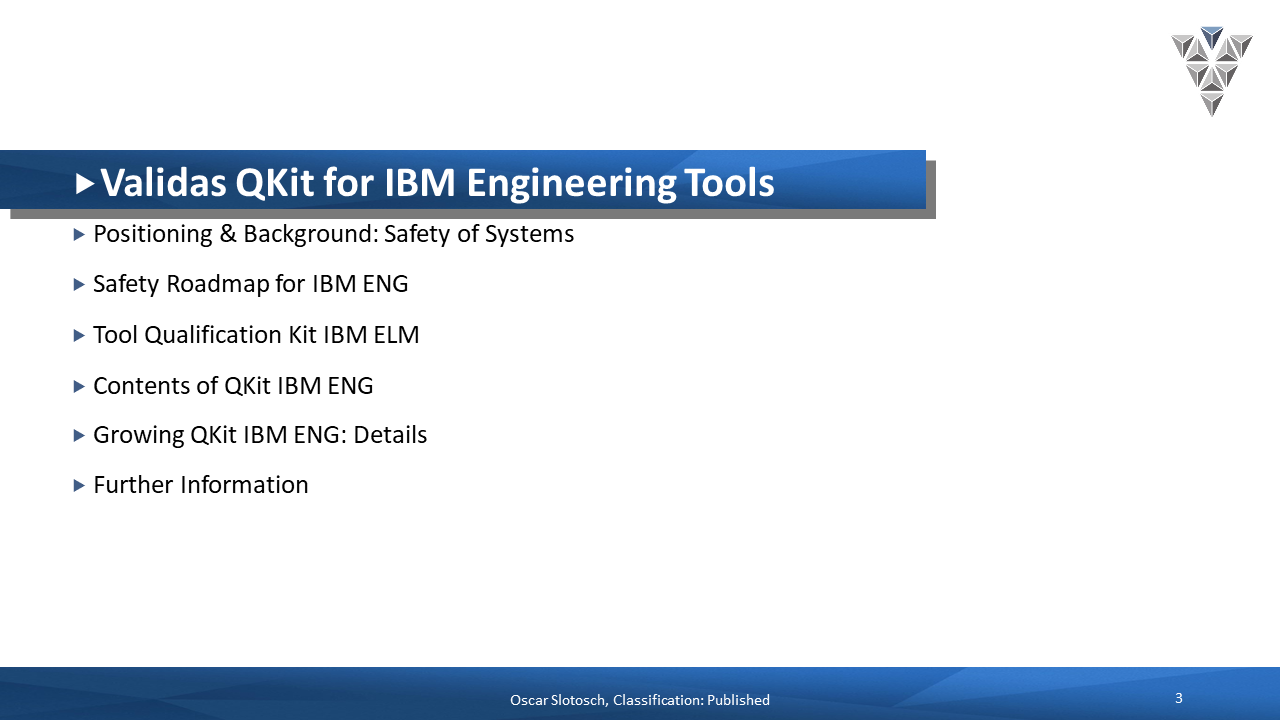
Task: Select 'Positioning & Background: Safety of Systems'
Action: click(333, 234)
